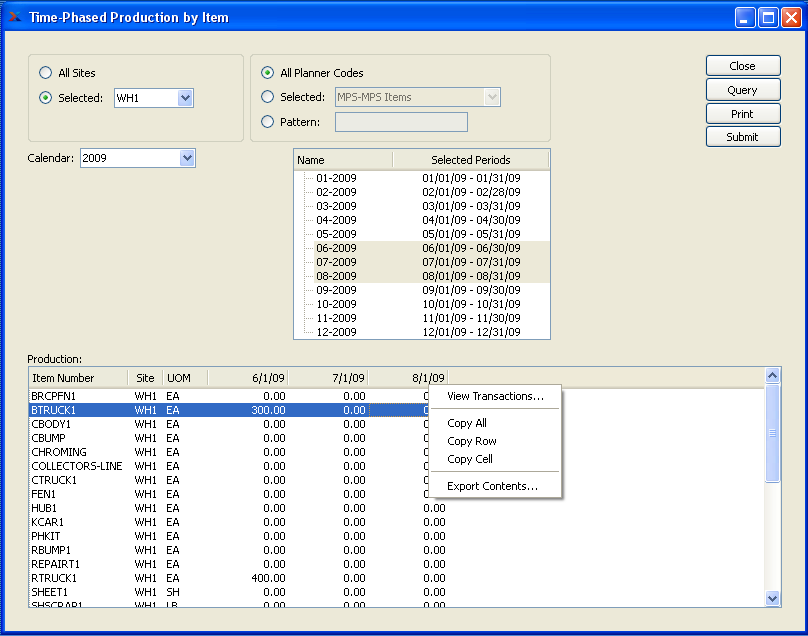This screenshot has height=636, width=808.
Task: Expand the Calendar 2009 dropdown
Action: click(187, 158)
